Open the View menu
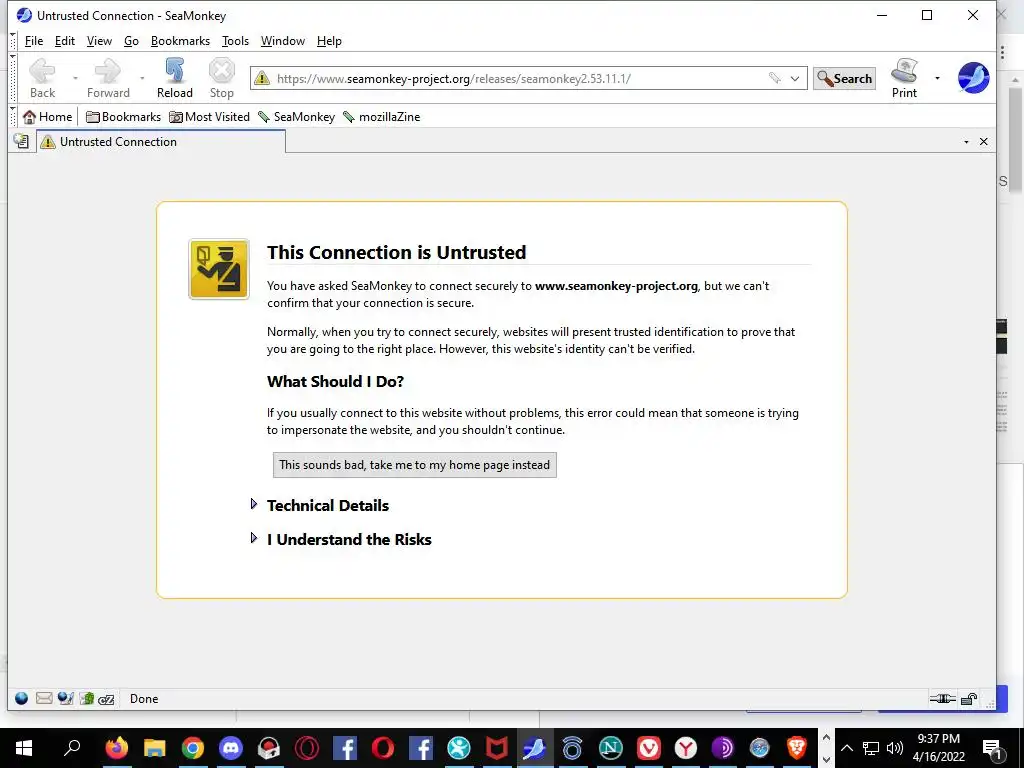Image resolution: width=1024 pixels, height=768 pixels. pyautogui.click(x=99, y=40)
